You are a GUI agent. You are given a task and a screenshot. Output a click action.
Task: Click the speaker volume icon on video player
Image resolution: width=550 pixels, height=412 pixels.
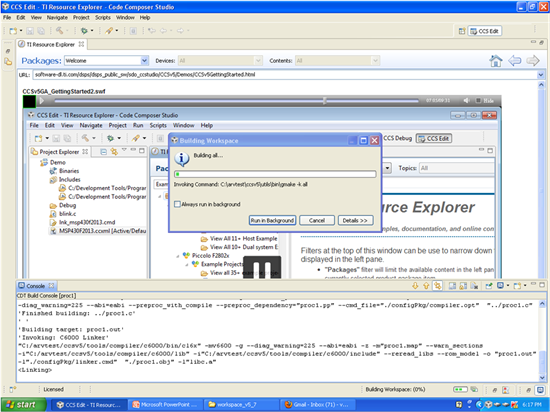(x=467, y=101)
